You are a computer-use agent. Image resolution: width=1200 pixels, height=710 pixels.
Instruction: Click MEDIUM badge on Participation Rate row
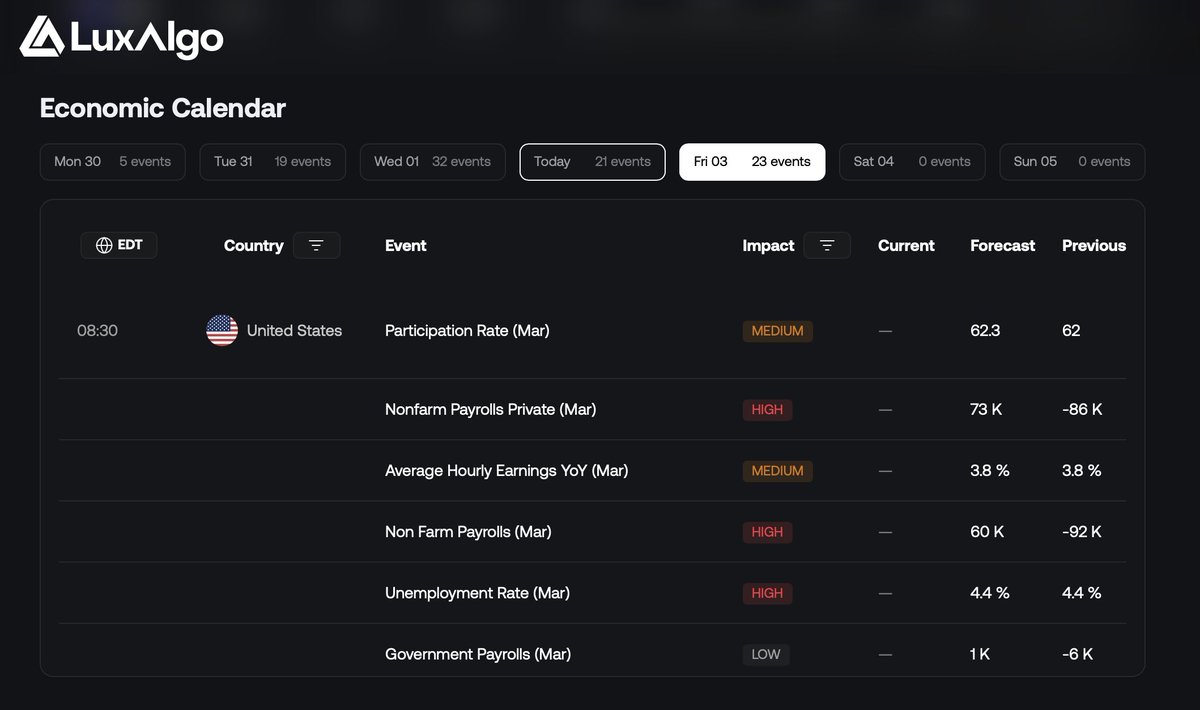(x=777, y=331)
